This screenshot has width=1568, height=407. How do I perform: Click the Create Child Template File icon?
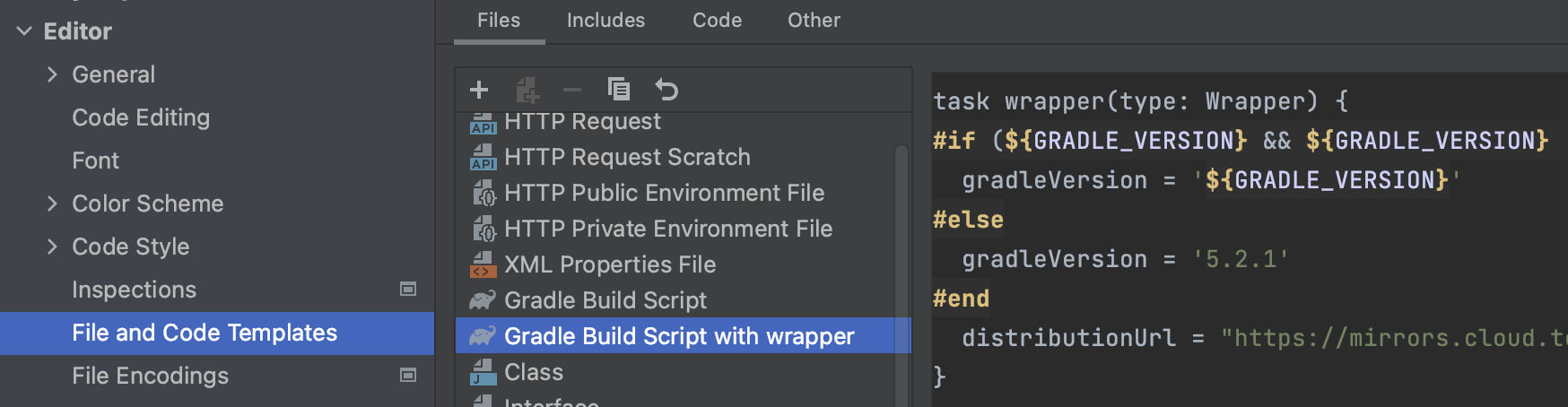527,90
